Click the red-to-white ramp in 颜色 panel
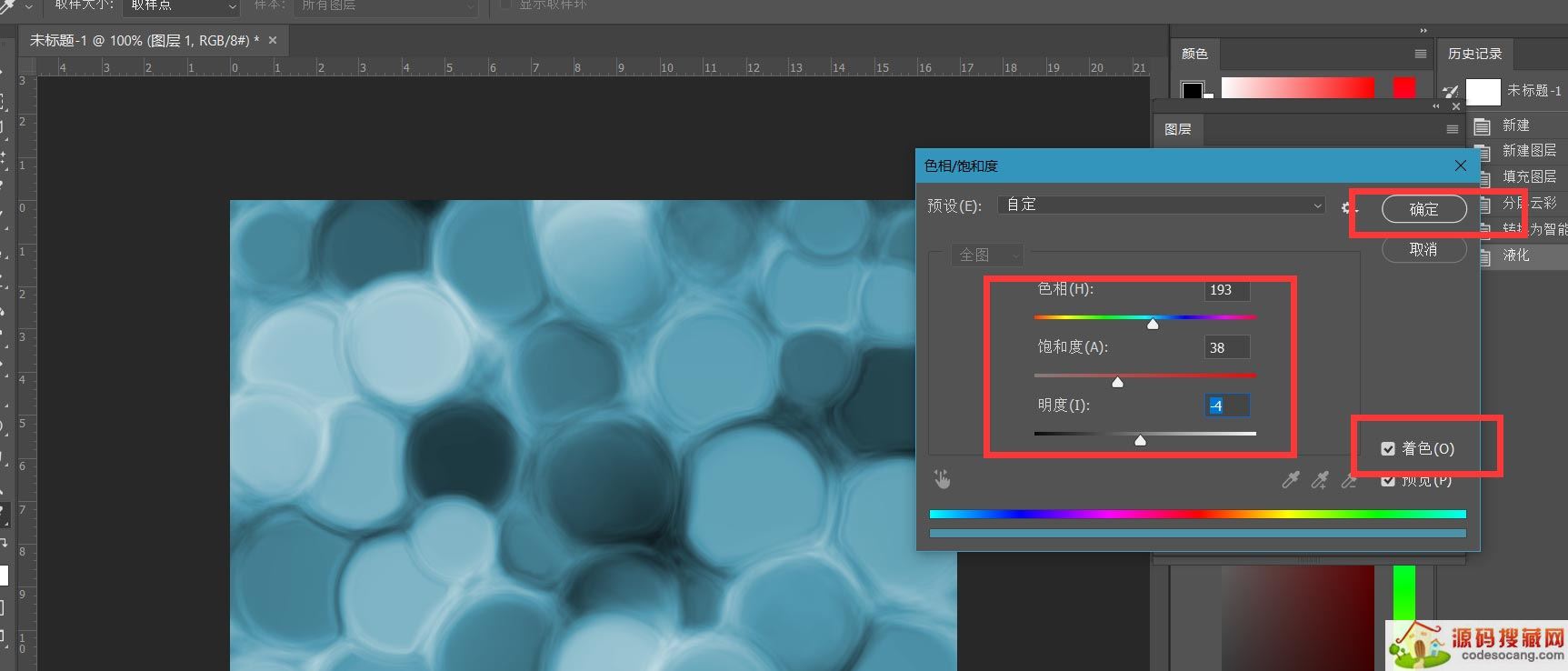 [1297, 87]
